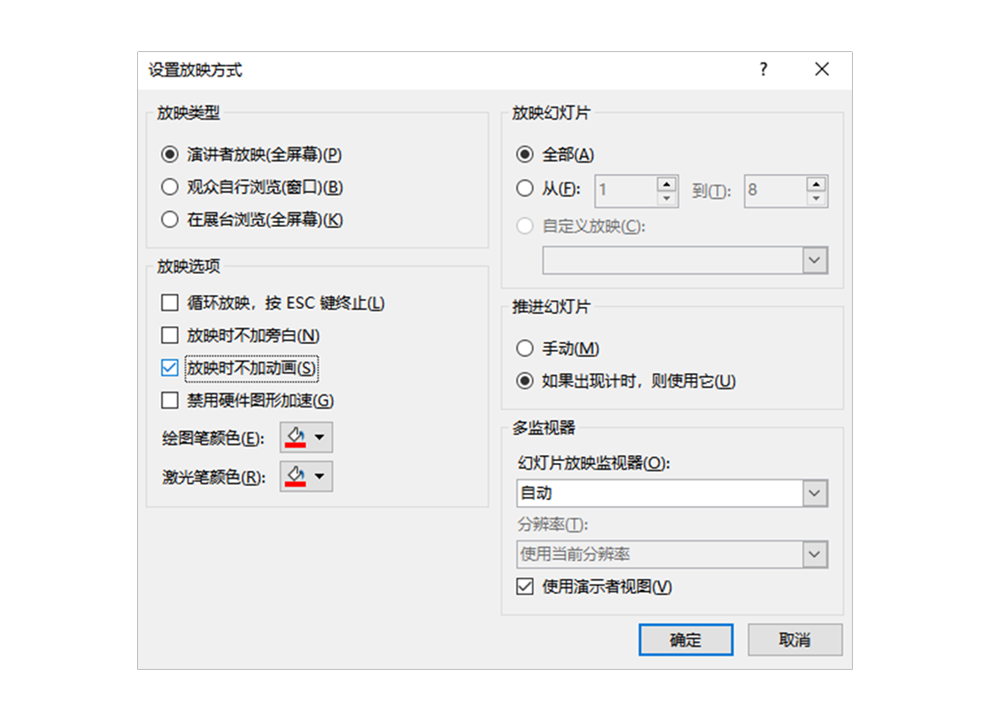
Task: Click the 从 slide number input field
Action: [625, 191]
